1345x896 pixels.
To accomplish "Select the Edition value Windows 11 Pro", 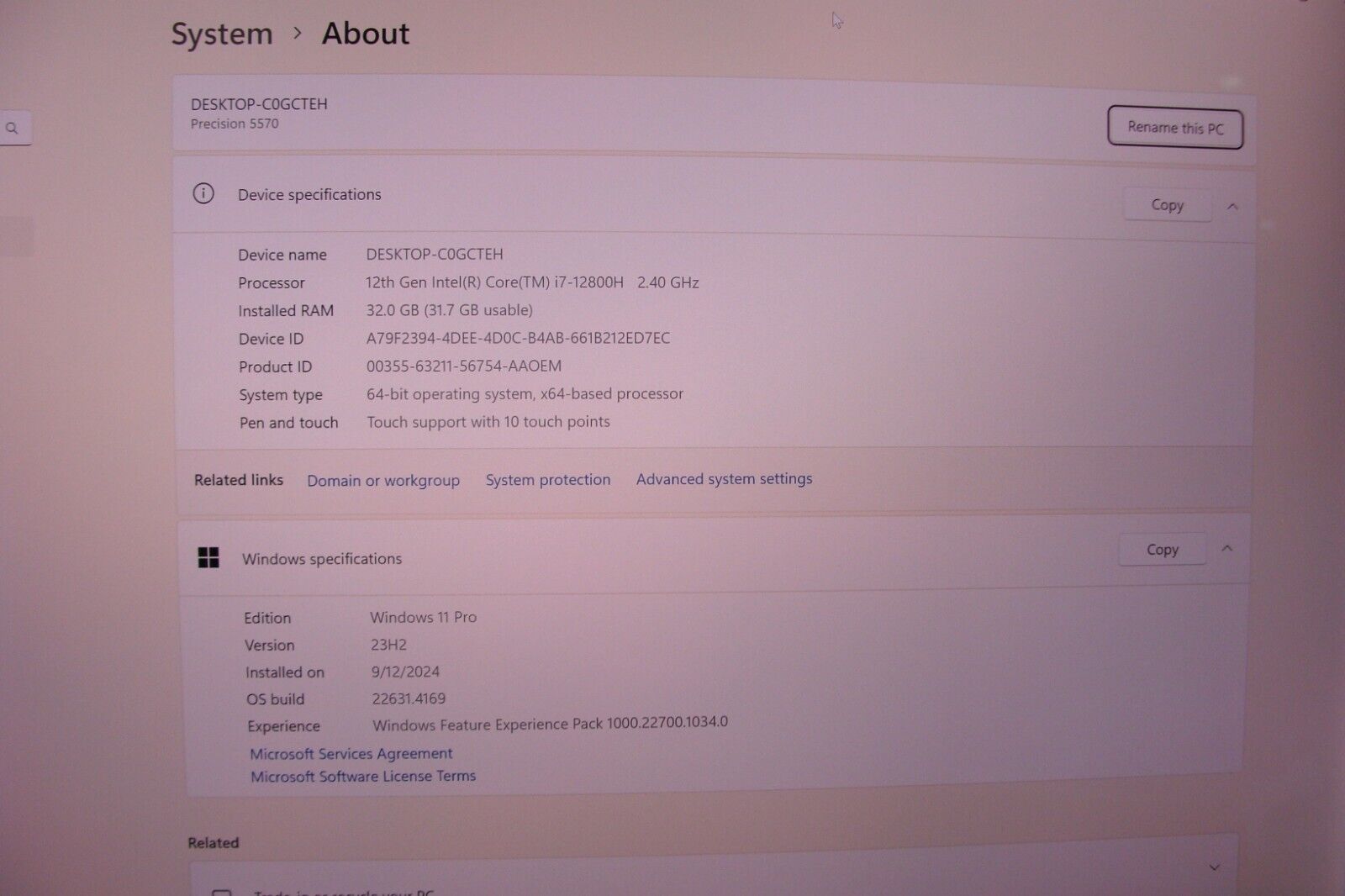I will (x=424, y=617).
